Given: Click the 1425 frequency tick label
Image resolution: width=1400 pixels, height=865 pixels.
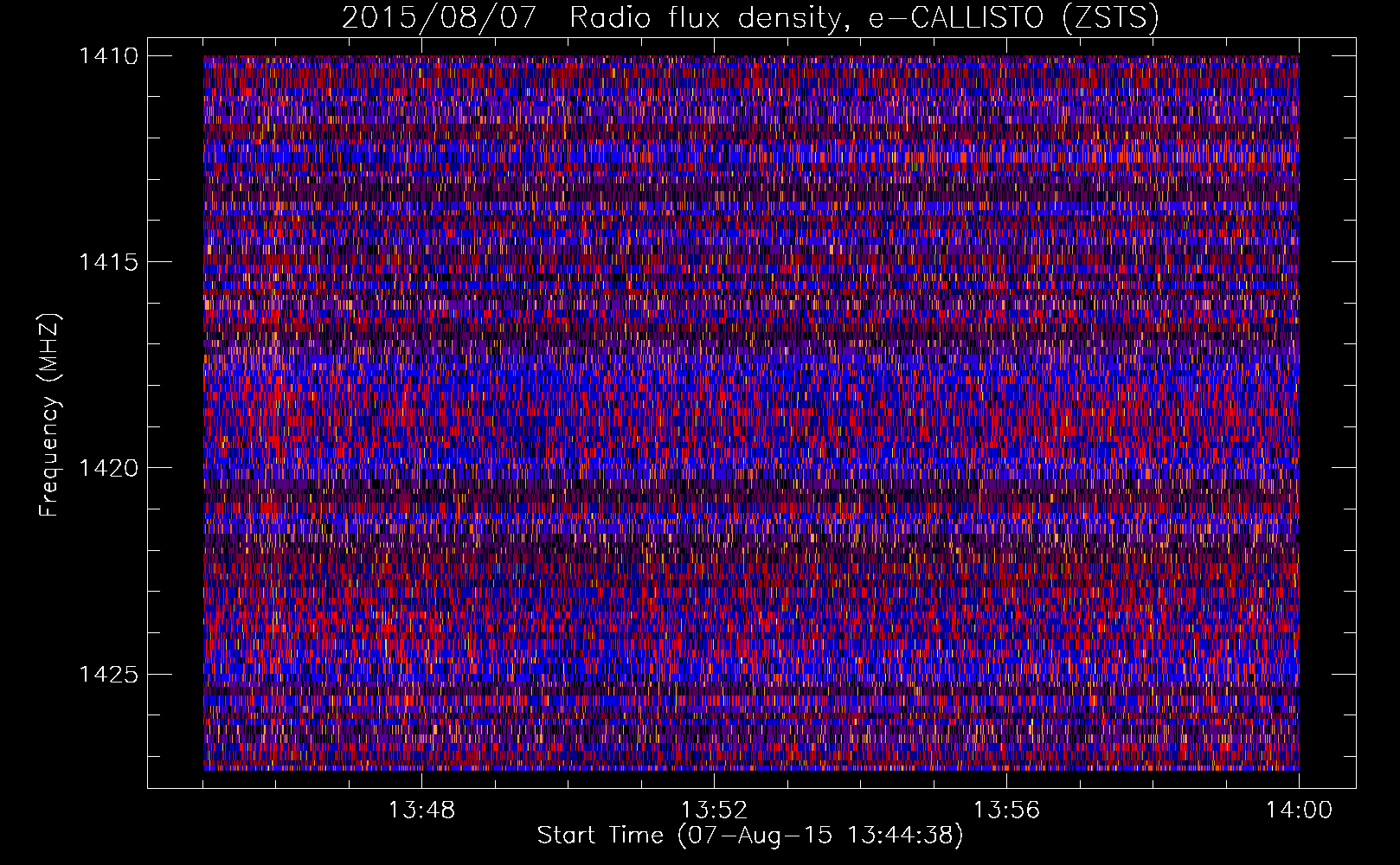Looking at the screenshot, I should [x=109, y=674].
